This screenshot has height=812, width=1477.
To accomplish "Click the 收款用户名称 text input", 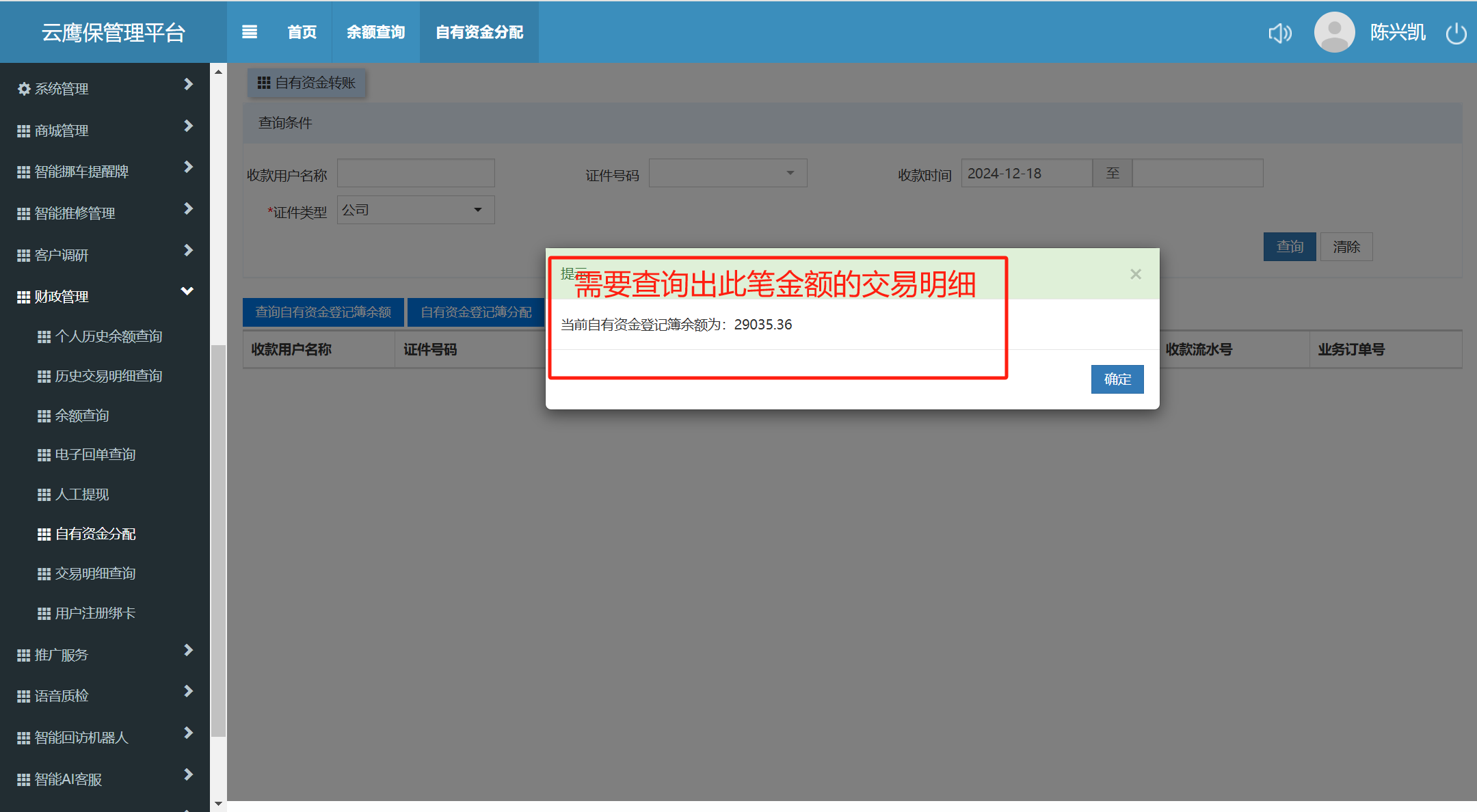I will 416,174.
